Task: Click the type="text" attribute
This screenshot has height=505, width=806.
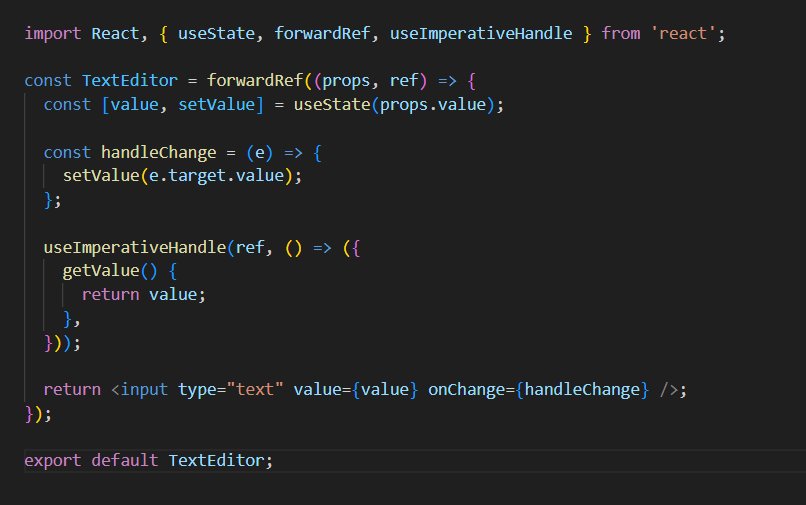Action: click(231, 390)
